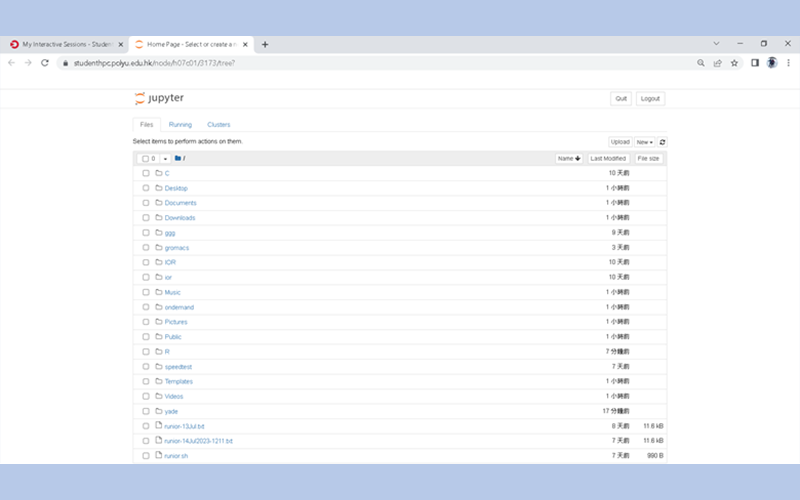Open the tab search chevron in Chrome

(x=716, y=44)
